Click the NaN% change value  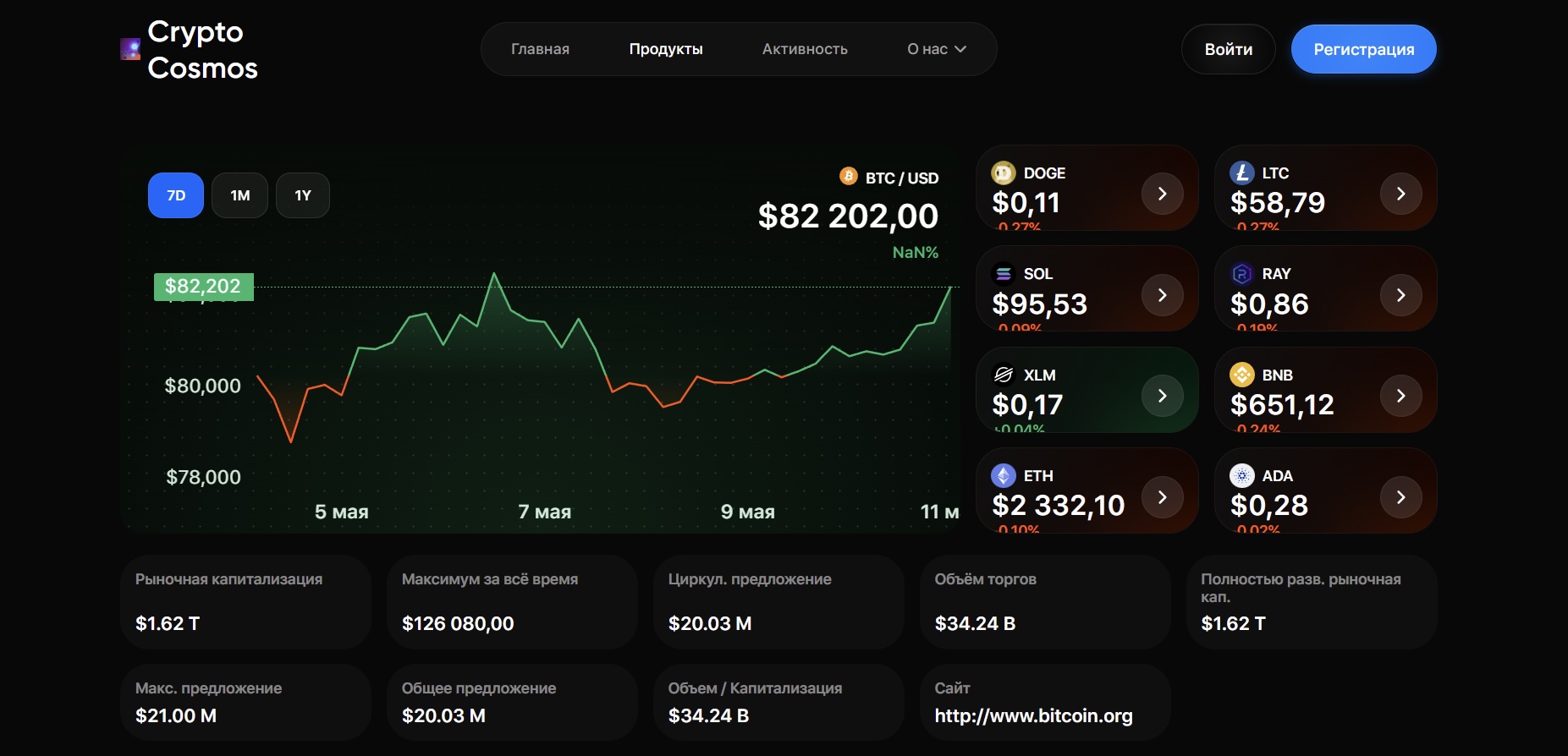tap(916, 252)
